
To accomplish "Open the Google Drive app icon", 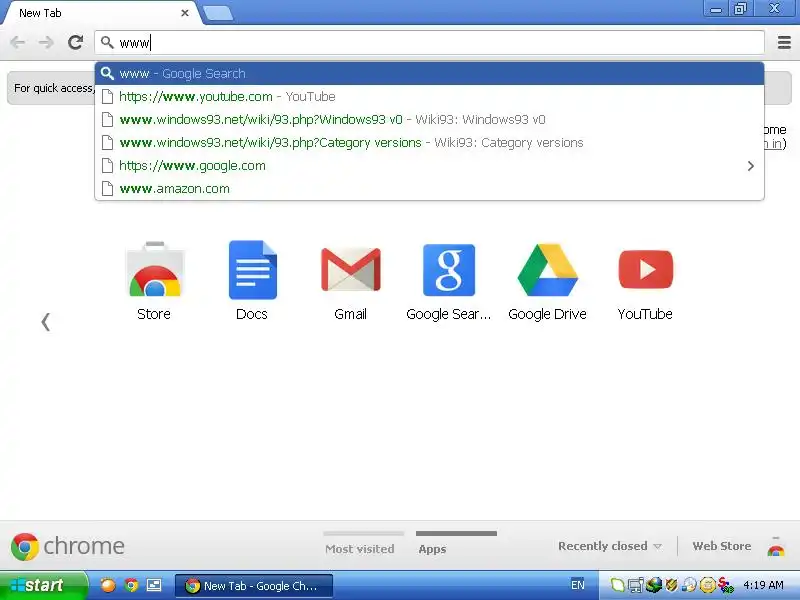I will coord(547,270).
